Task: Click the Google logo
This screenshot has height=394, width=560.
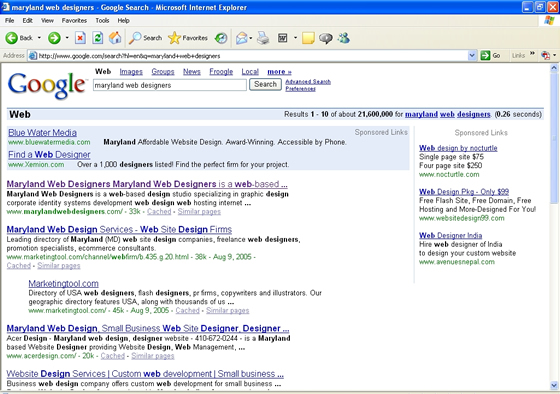Action: coord(47,85)
